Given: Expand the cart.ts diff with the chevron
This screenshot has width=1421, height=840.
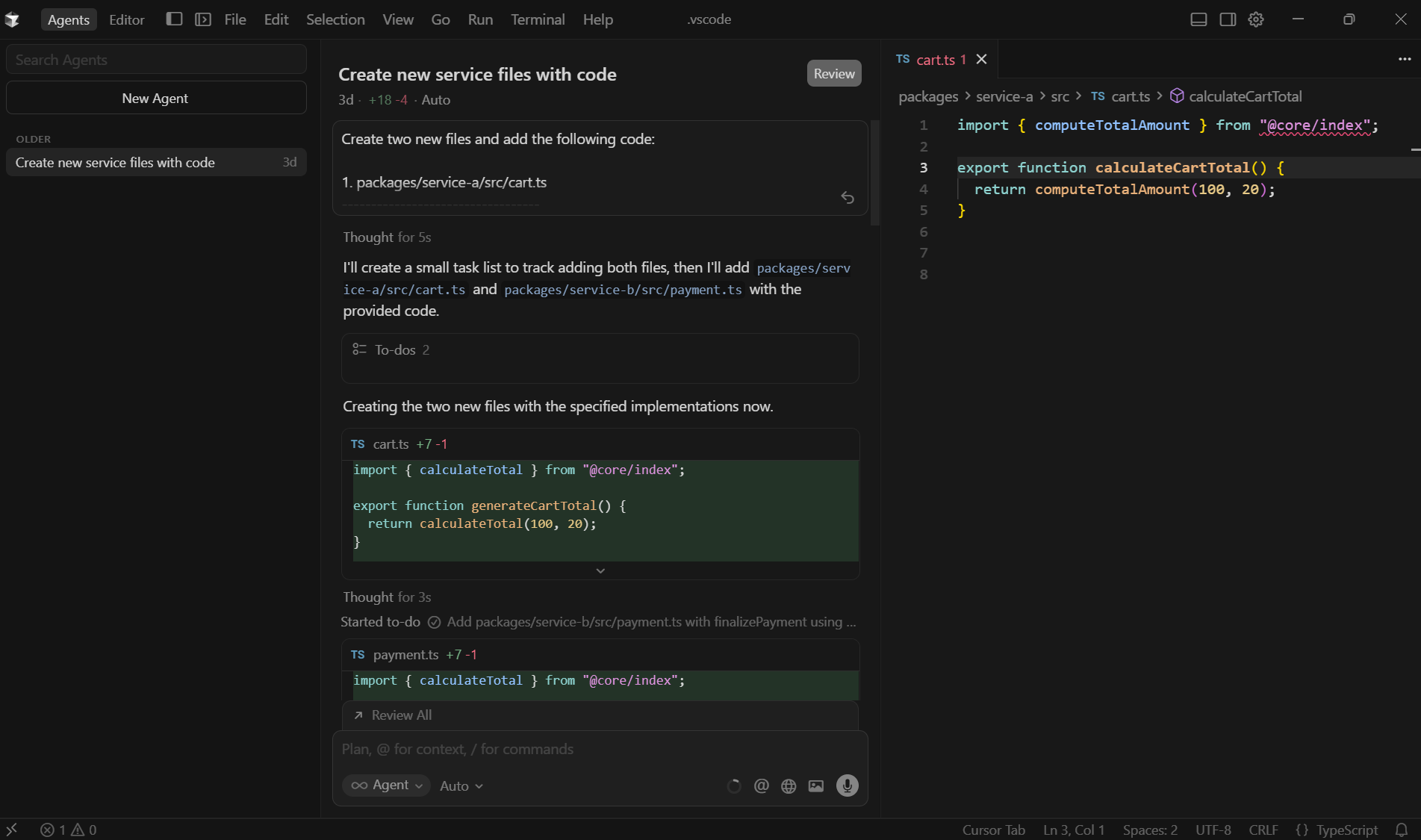Looking at the screenshot, I should (x=600, y=570).
